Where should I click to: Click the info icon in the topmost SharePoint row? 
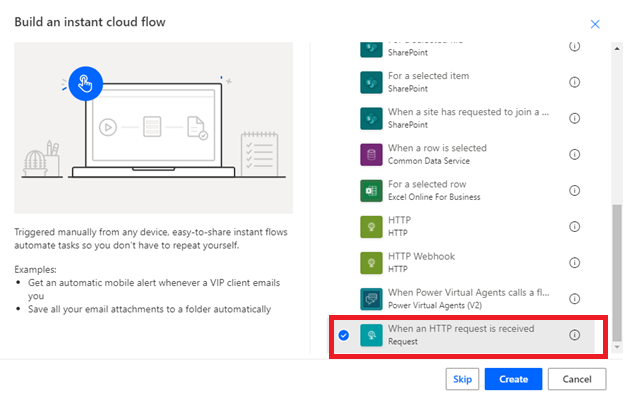pos(574,46)
